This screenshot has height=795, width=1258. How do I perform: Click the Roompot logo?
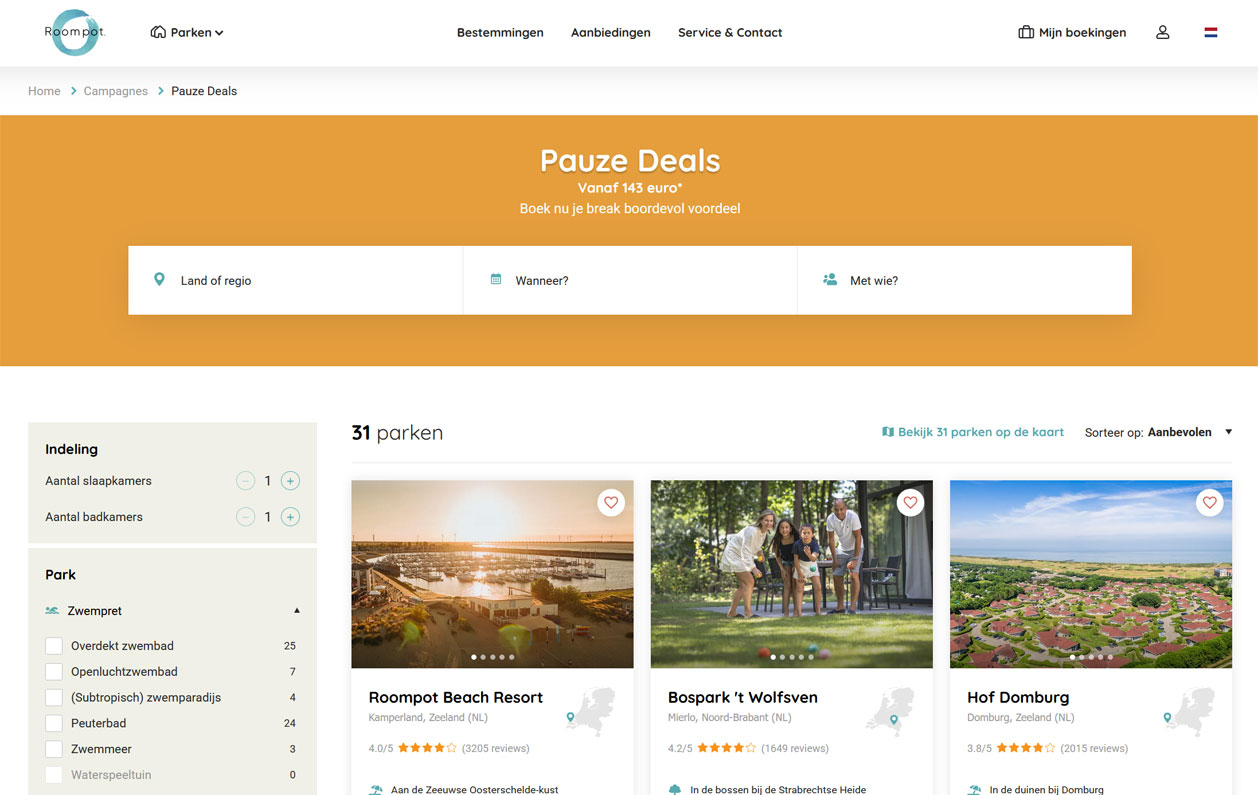click(75, 32)
